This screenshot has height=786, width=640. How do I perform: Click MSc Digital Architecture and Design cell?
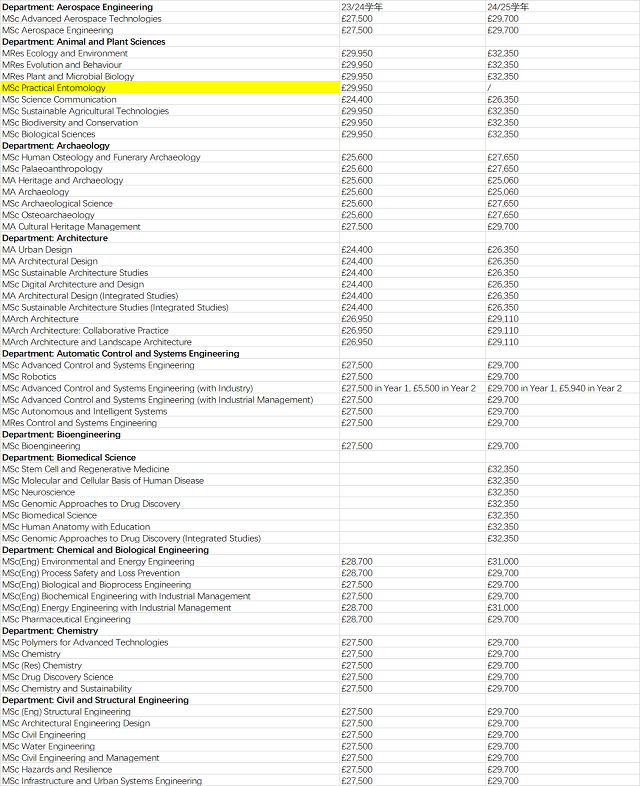(170, 284)
